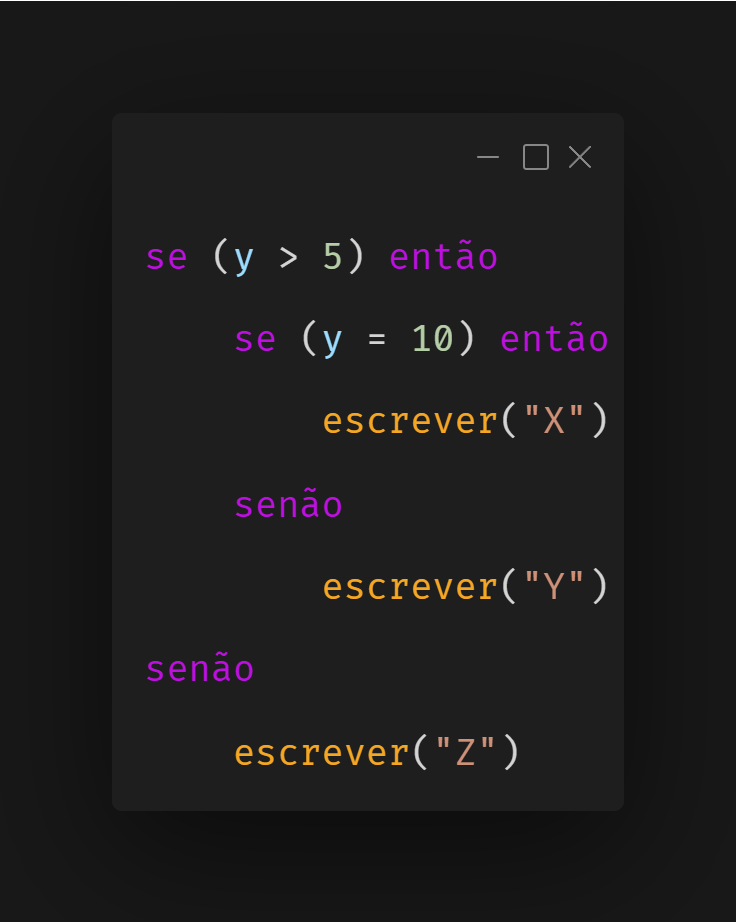Click the number 5 in the condition
This screenshot has height=922, width=736.
[333, 258]
